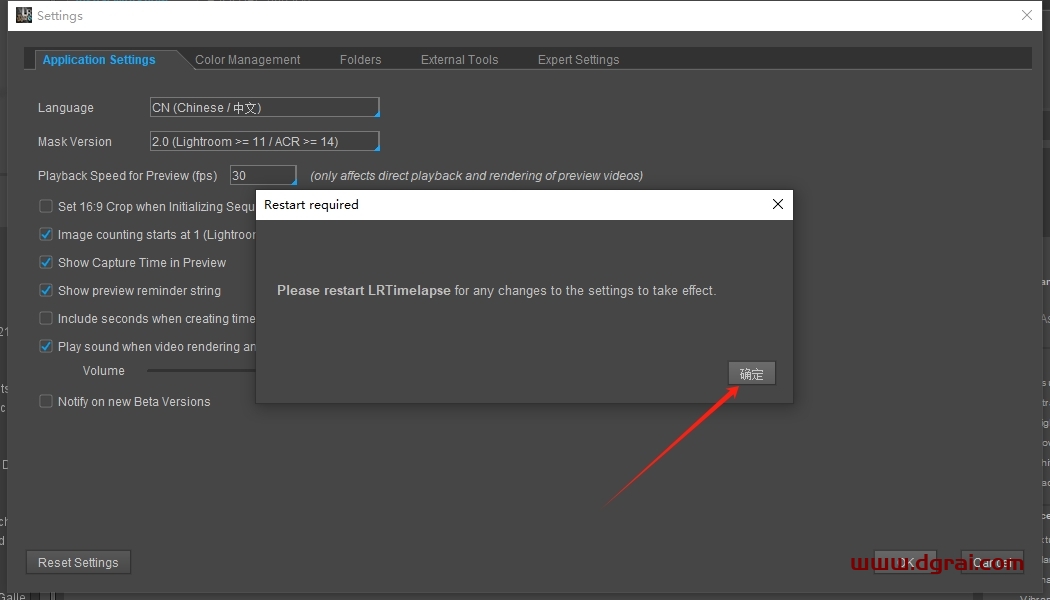1050x600 pixels.
Task: Select the External Tools tab
Action: tap(459, 60)
